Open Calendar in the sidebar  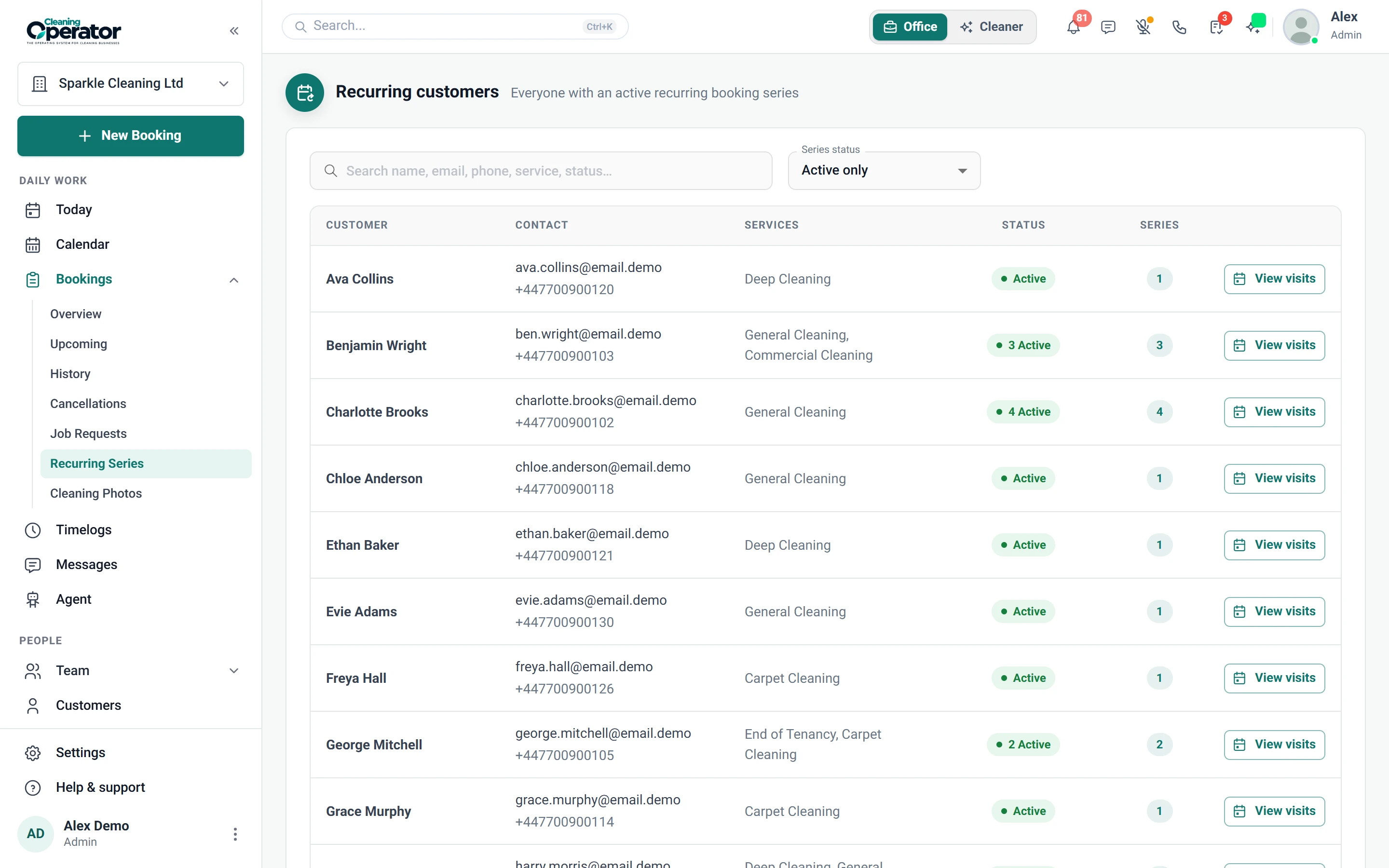pyautogui.click(x=131, y=244)
